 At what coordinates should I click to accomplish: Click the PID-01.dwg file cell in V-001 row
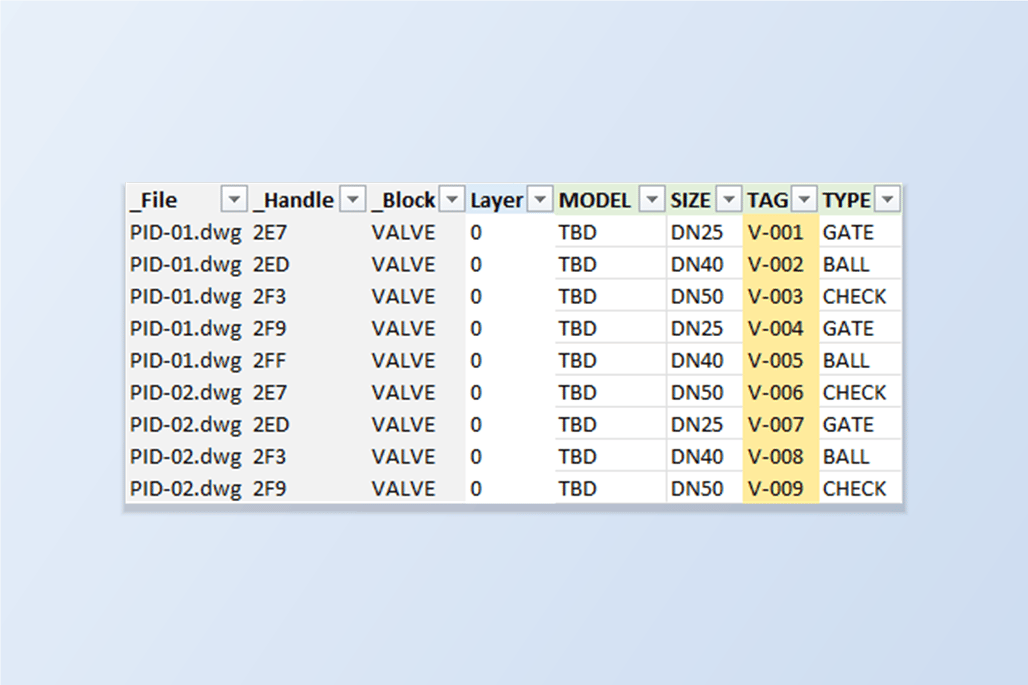pyautogui.click(x=187, y=232)
